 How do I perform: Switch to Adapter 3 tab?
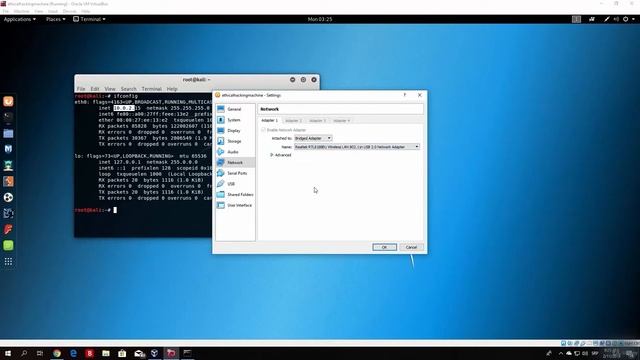pyautogui.click(x=317, y=120)
